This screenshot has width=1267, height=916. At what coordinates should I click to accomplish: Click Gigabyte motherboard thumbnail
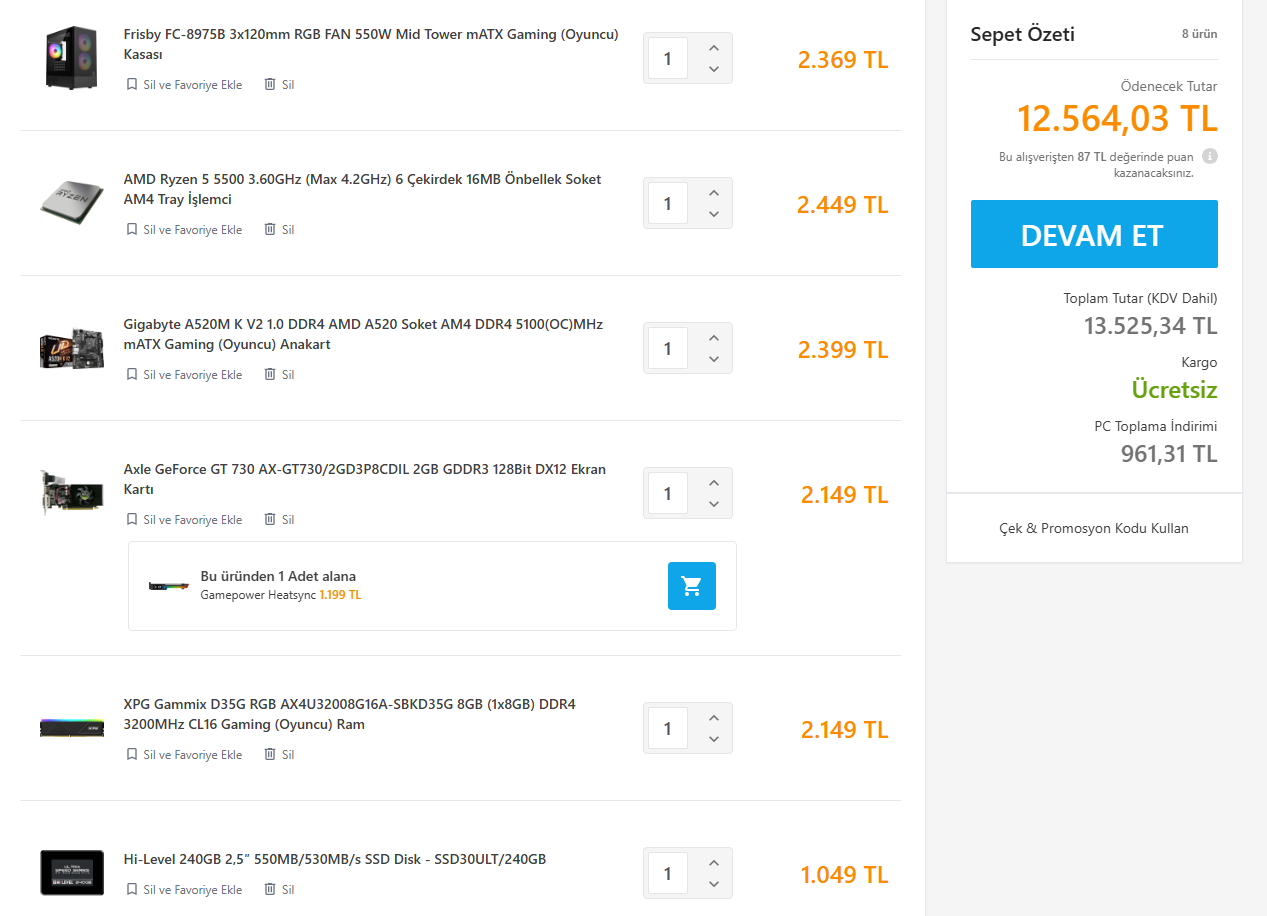click(x=72, y=349)
